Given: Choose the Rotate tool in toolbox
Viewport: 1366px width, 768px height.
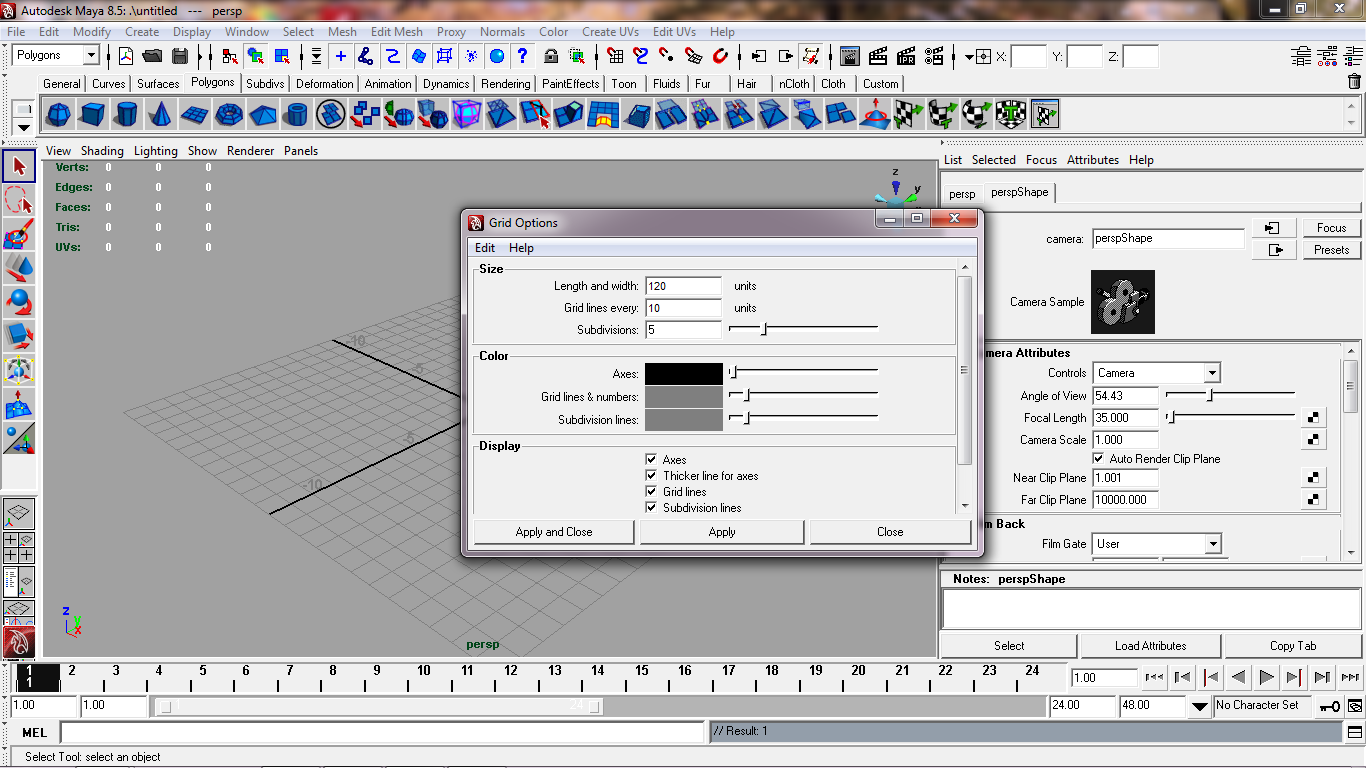Looking at the screenshot, I should 19,302.
